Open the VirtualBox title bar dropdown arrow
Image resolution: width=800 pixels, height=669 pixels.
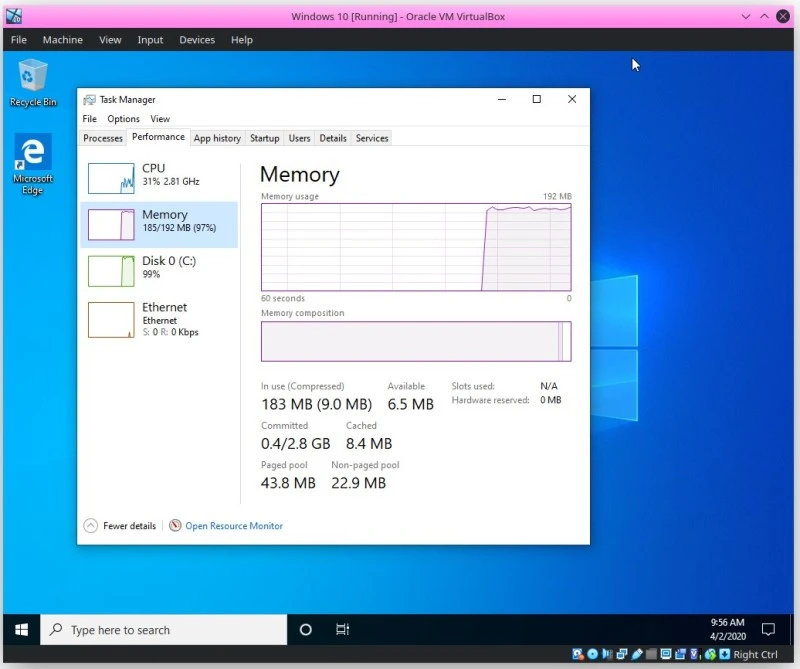point(745,16)
